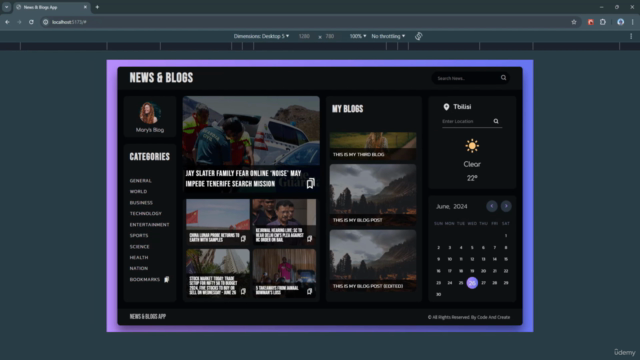Open Mary's Blog profile
This screenshot has height=360, width=640.
click(x=150, y=117)
